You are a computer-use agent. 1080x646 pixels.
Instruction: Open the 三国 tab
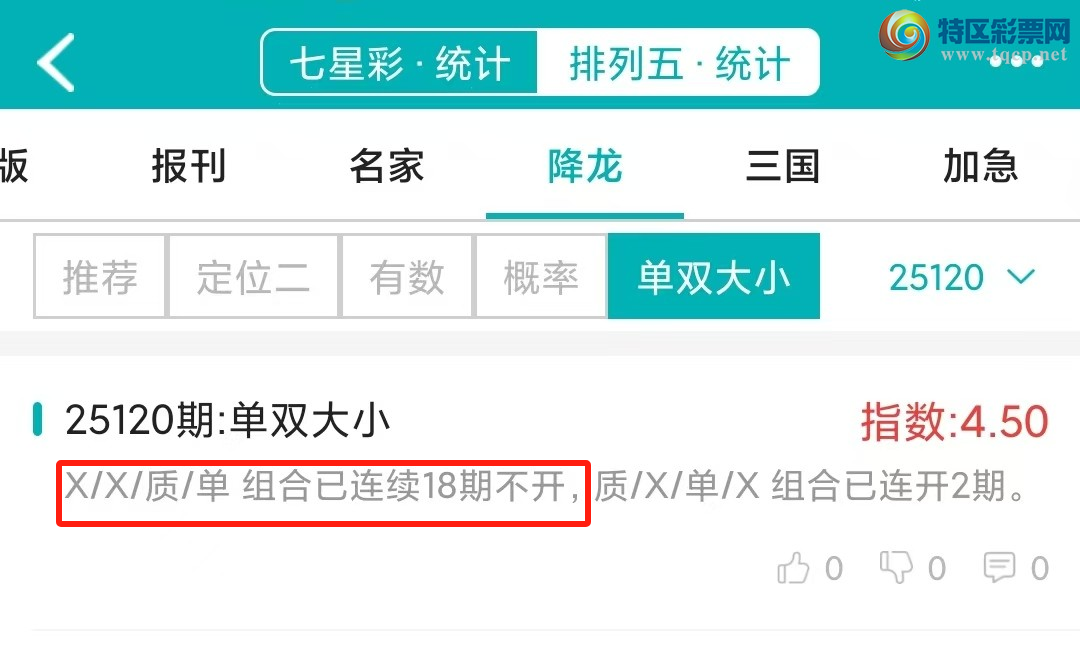[782, 166]
